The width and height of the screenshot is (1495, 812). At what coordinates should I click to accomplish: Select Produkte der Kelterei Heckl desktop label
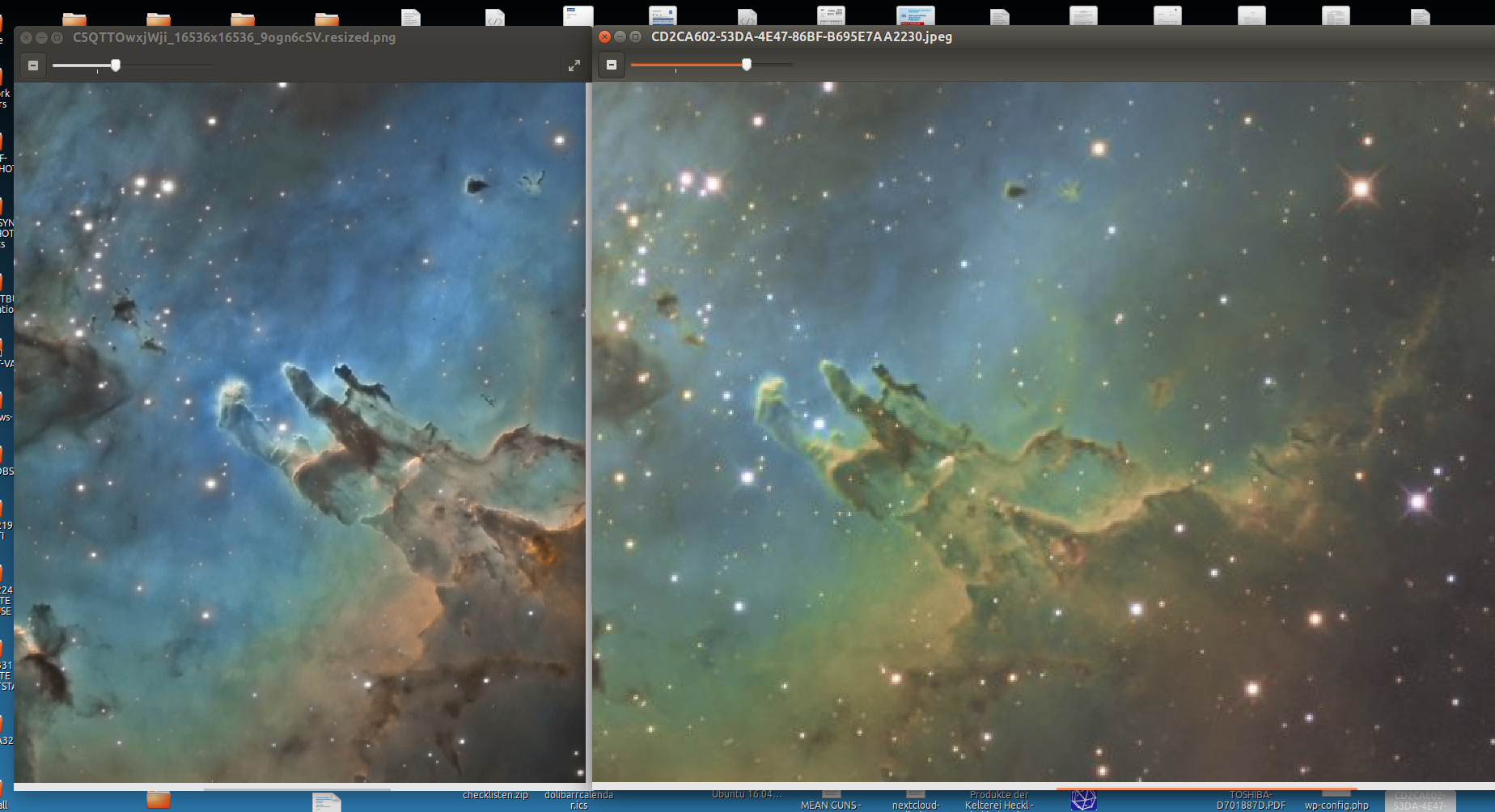tap(999, 801)
